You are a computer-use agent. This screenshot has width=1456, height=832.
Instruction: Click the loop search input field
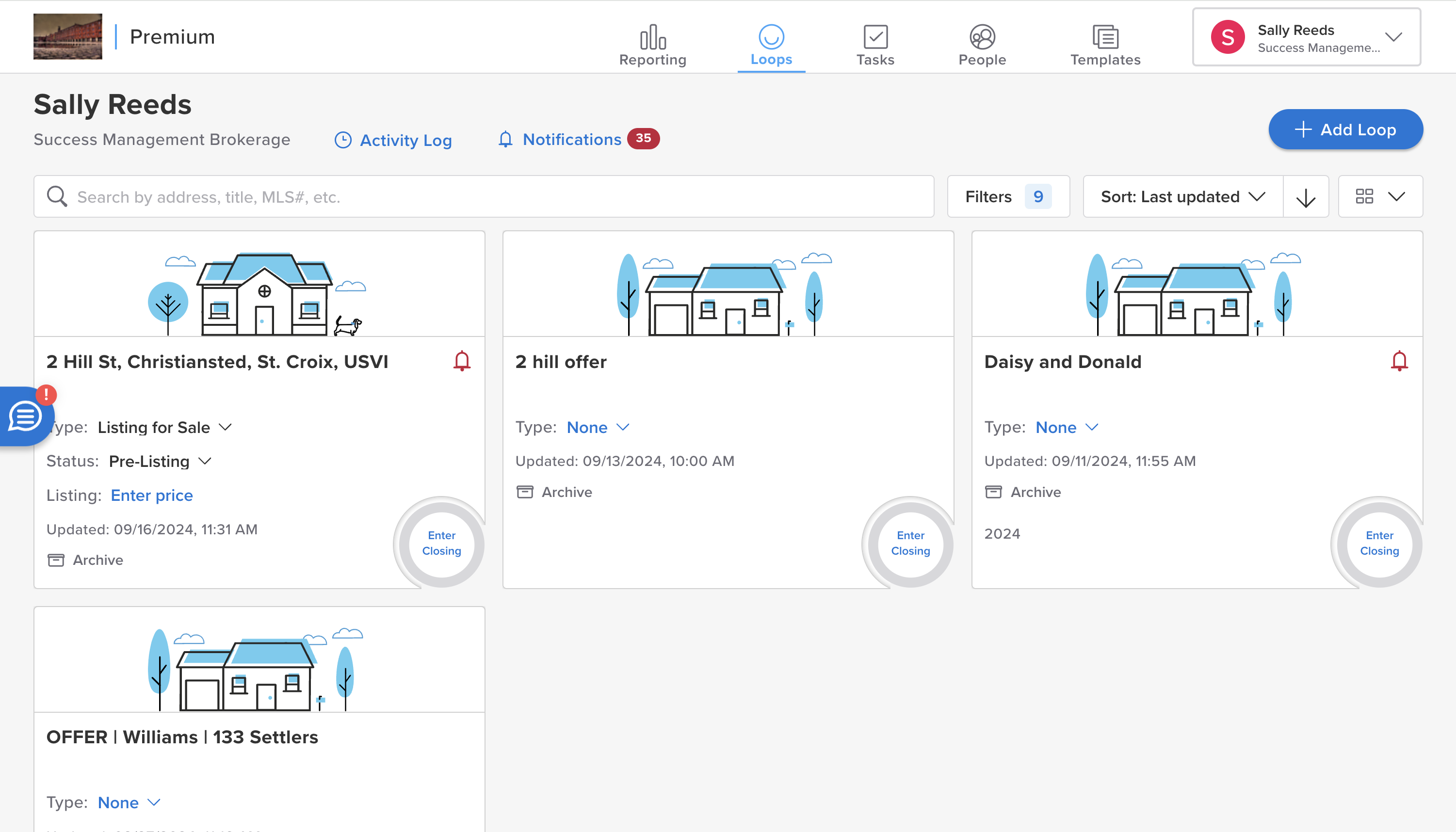(x=484, y=197)
